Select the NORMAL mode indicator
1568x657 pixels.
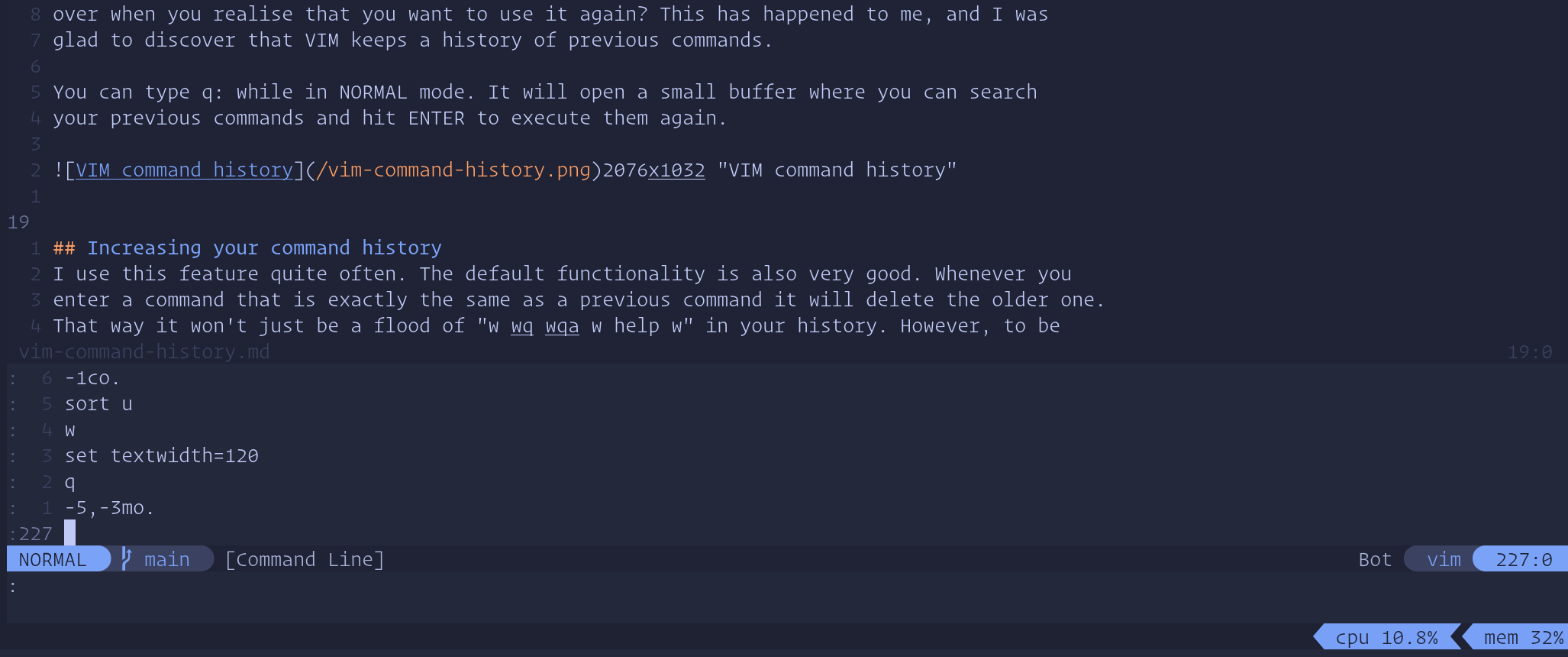53,559
